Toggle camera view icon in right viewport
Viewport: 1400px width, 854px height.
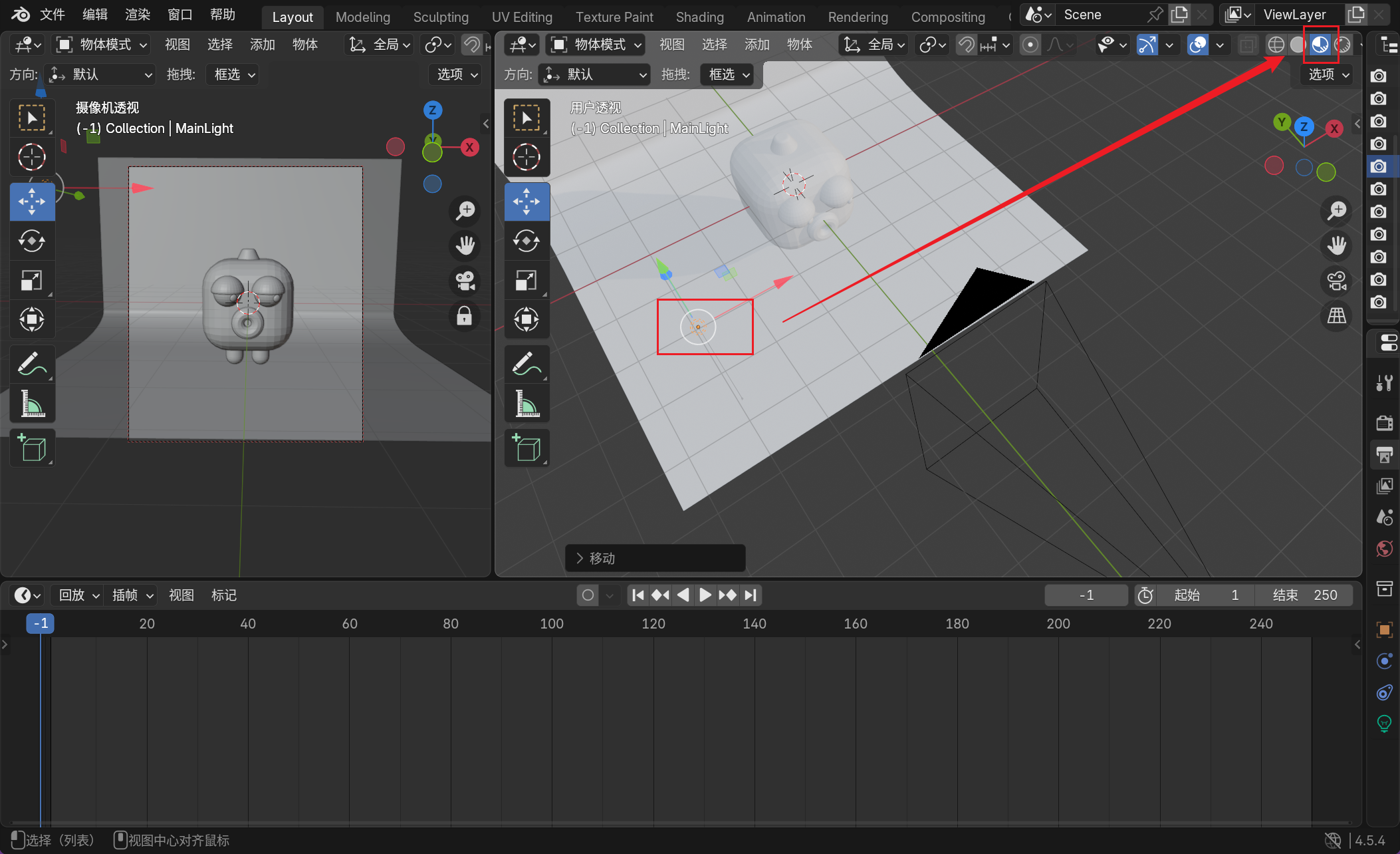pyautogui.click(x=1336, y=281)
